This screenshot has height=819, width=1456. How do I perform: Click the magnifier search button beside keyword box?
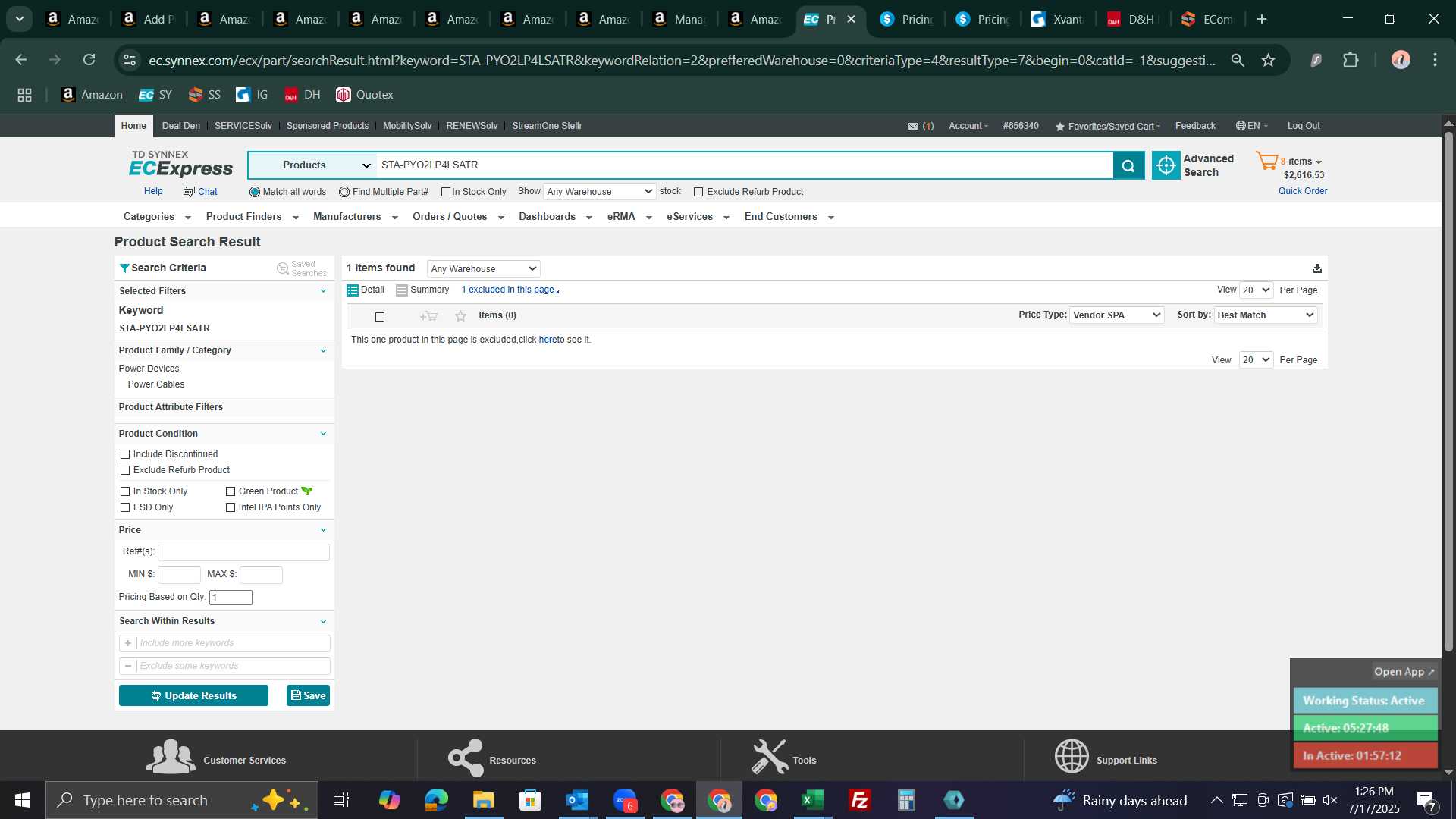point(1128,165)
